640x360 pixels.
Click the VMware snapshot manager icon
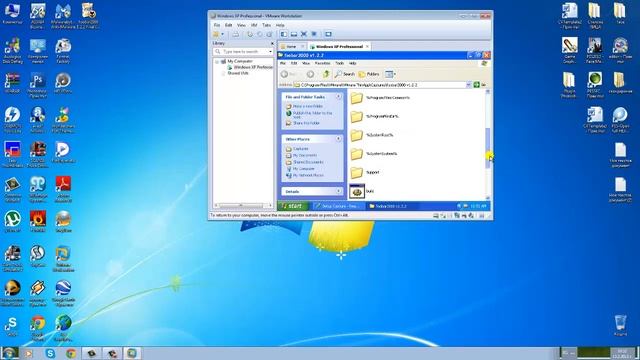(269, 34)
